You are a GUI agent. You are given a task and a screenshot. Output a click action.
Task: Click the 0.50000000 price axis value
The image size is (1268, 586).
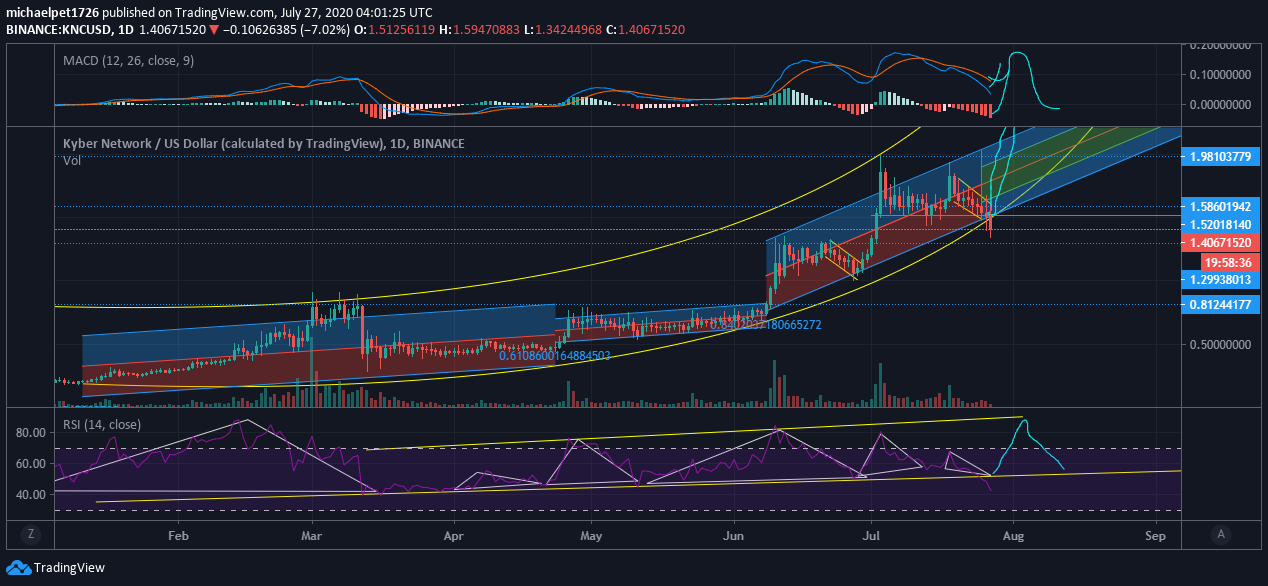[x=1220, y=344]
